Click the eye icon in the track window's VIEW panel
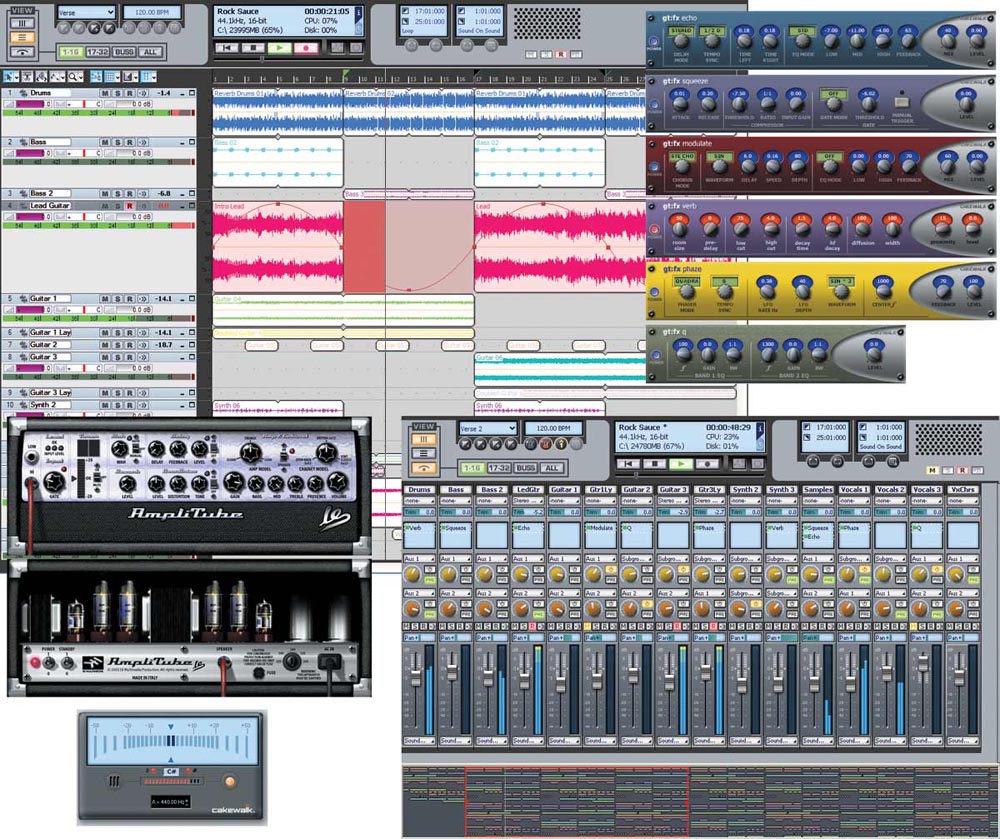The image size is (1000, 839). (x=22, y=52)
